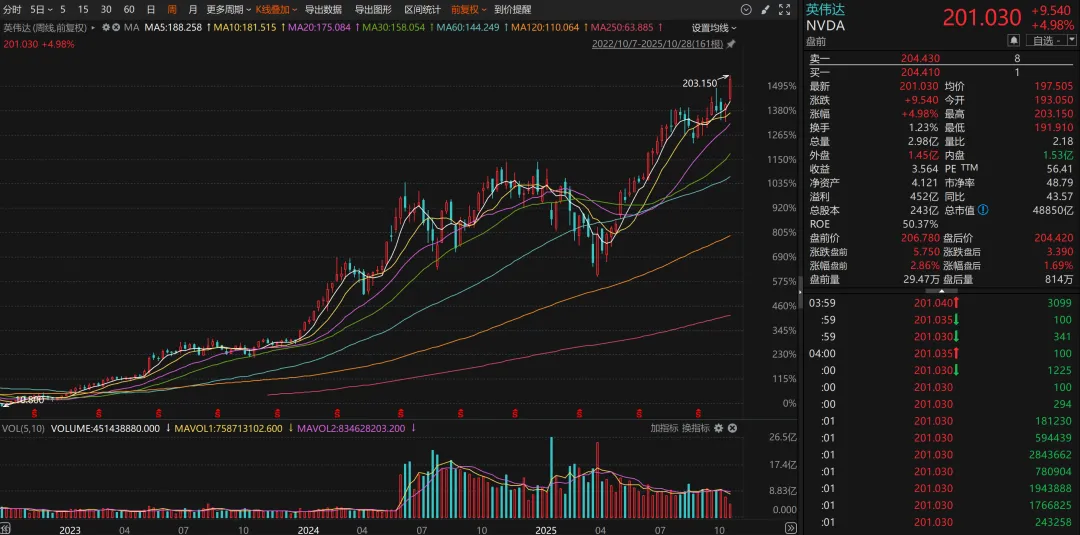Click the 总市值 value 48850亿

pos(1053,210)
